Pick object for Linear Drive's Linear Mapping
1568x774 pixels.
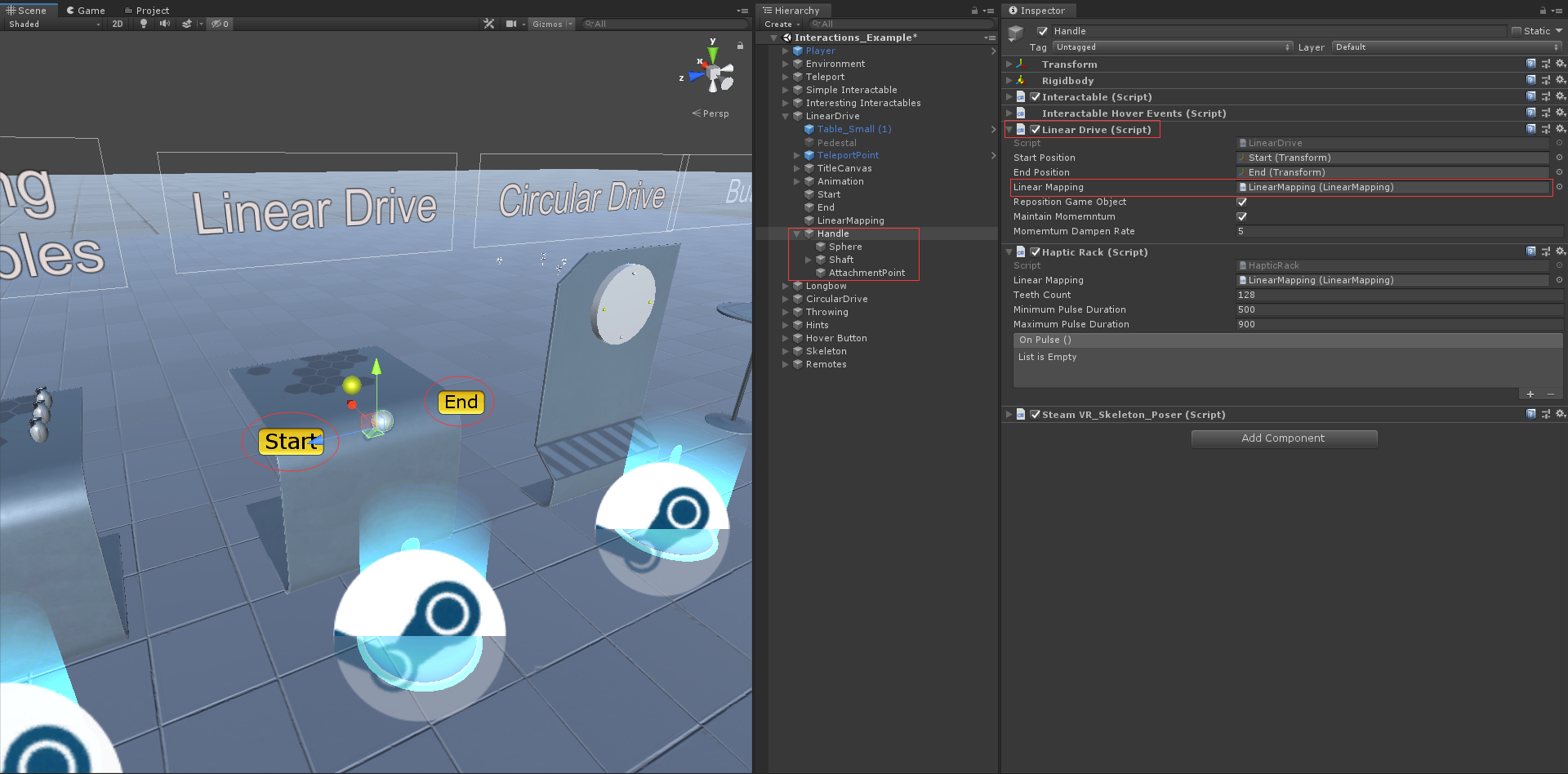coord(1559,187)
